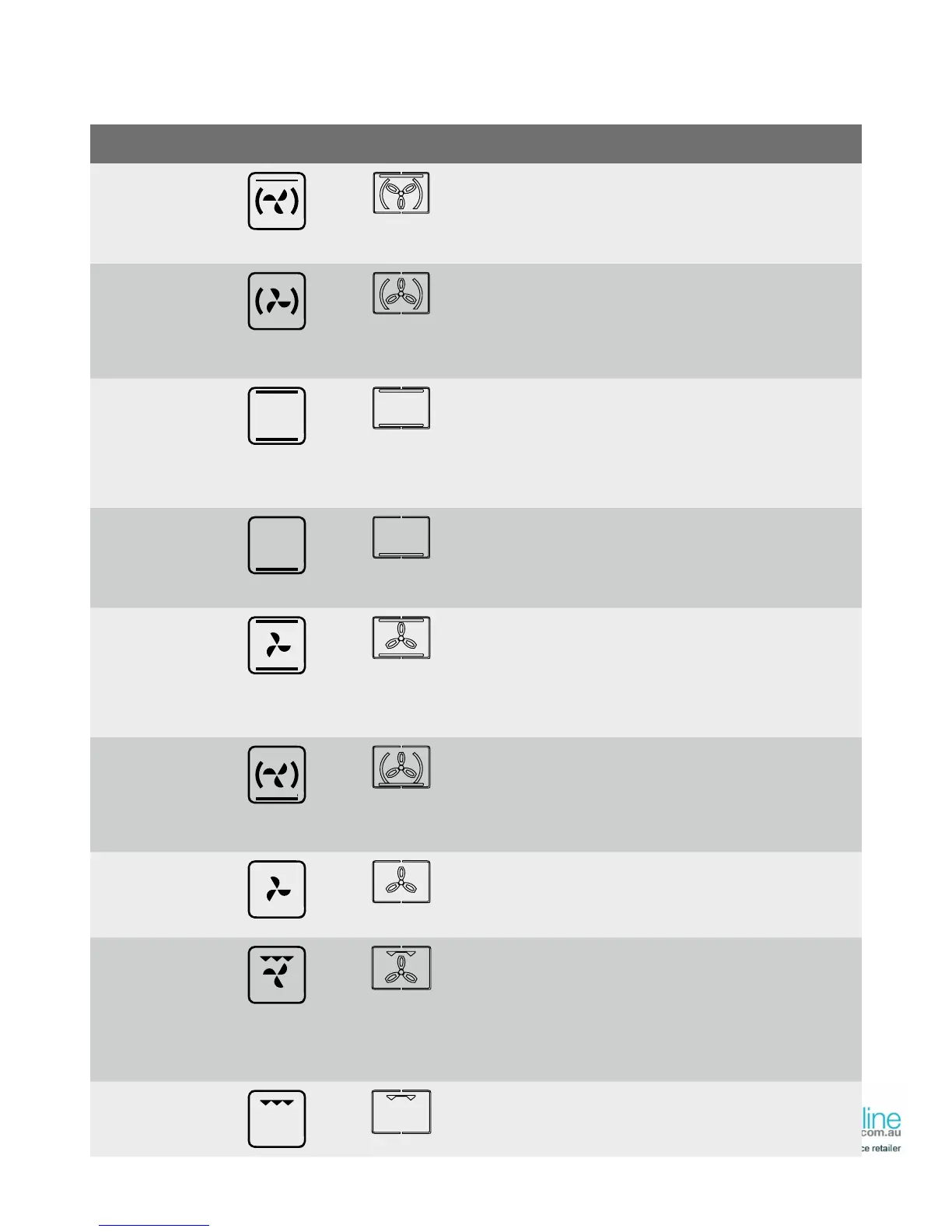Click the outlined grill-only display icon
The height and width of the screenshot is (1232, 952).
(401, 1112)
